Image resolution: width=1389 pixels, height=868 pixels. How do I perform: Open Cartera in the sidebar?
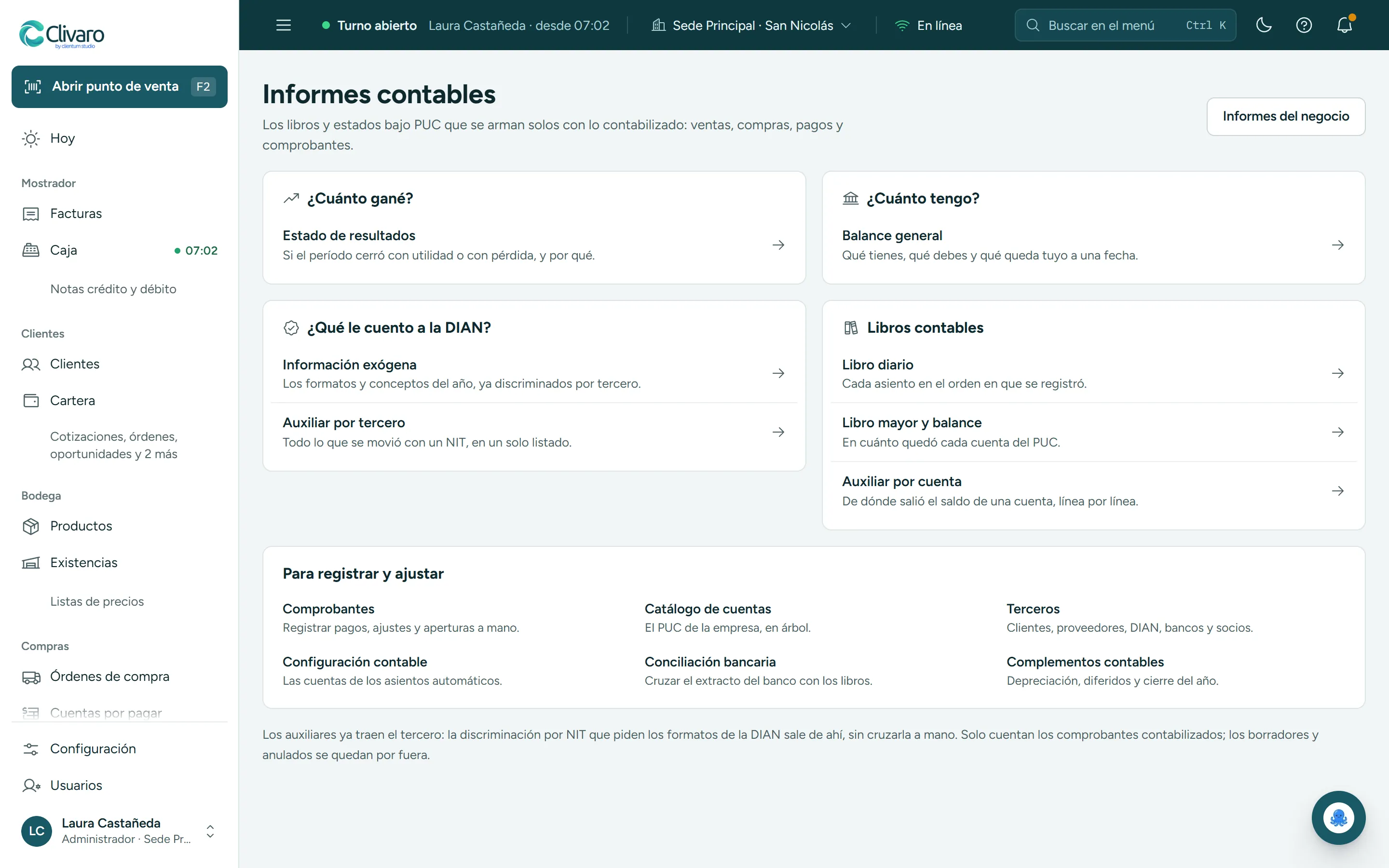tap(120, 401)
